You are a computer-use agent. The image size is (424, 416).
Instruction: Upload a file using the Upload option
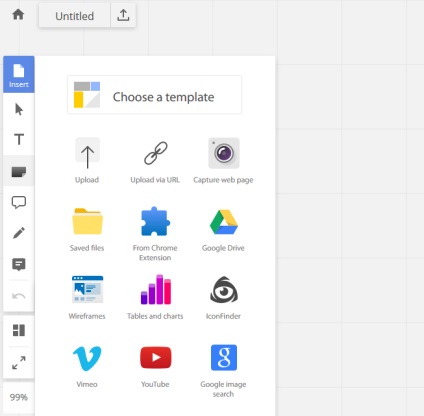[87, 161]
